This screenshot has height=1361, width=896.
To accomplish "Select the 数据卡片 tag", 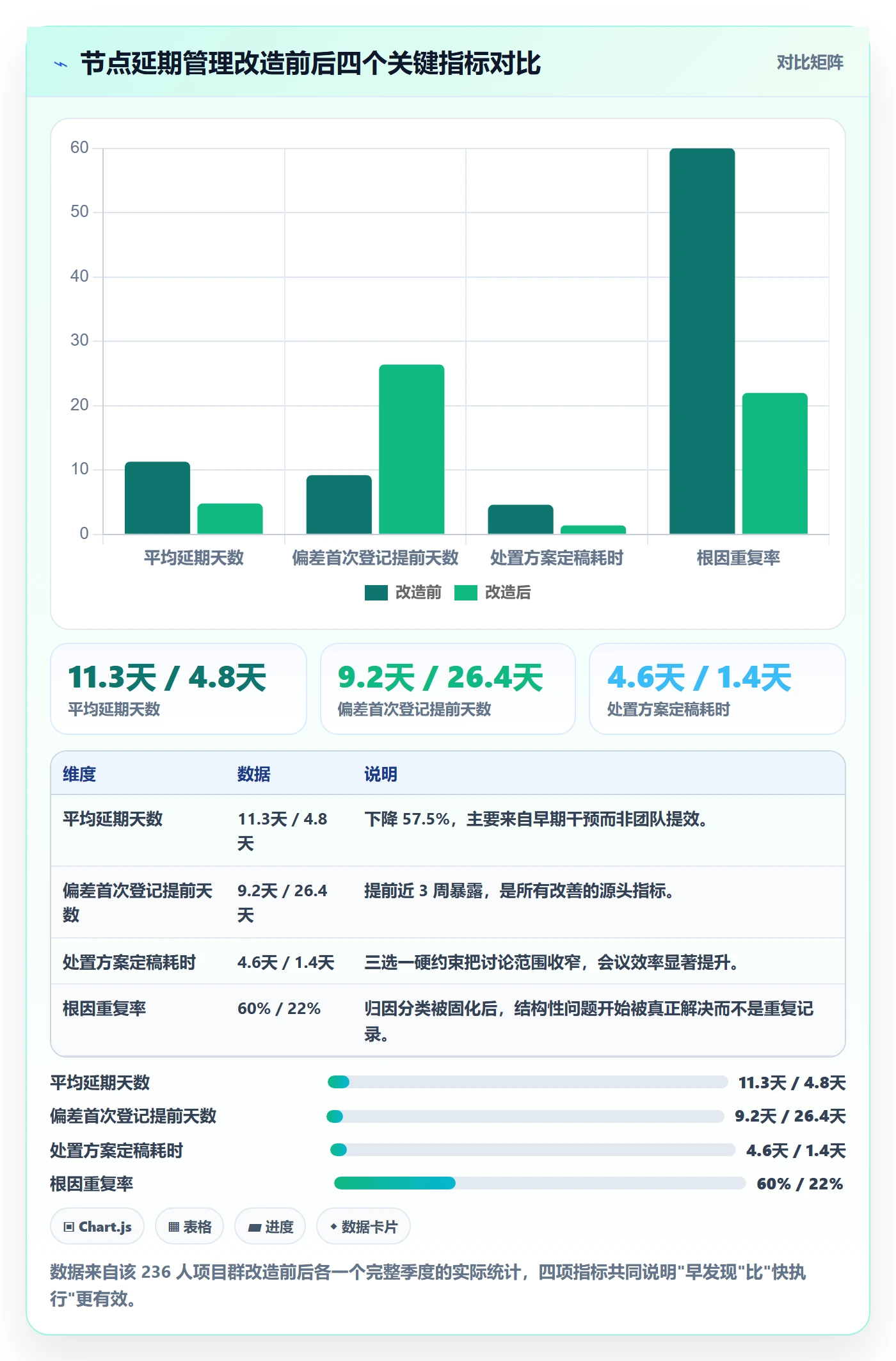I will (364, 1227).
